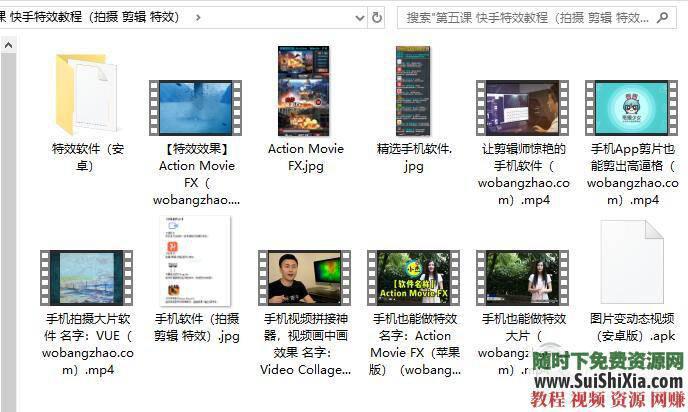Viewport: 688px width, 412px height.
Task: Click the search box for this folder
Action: point(537,18)
